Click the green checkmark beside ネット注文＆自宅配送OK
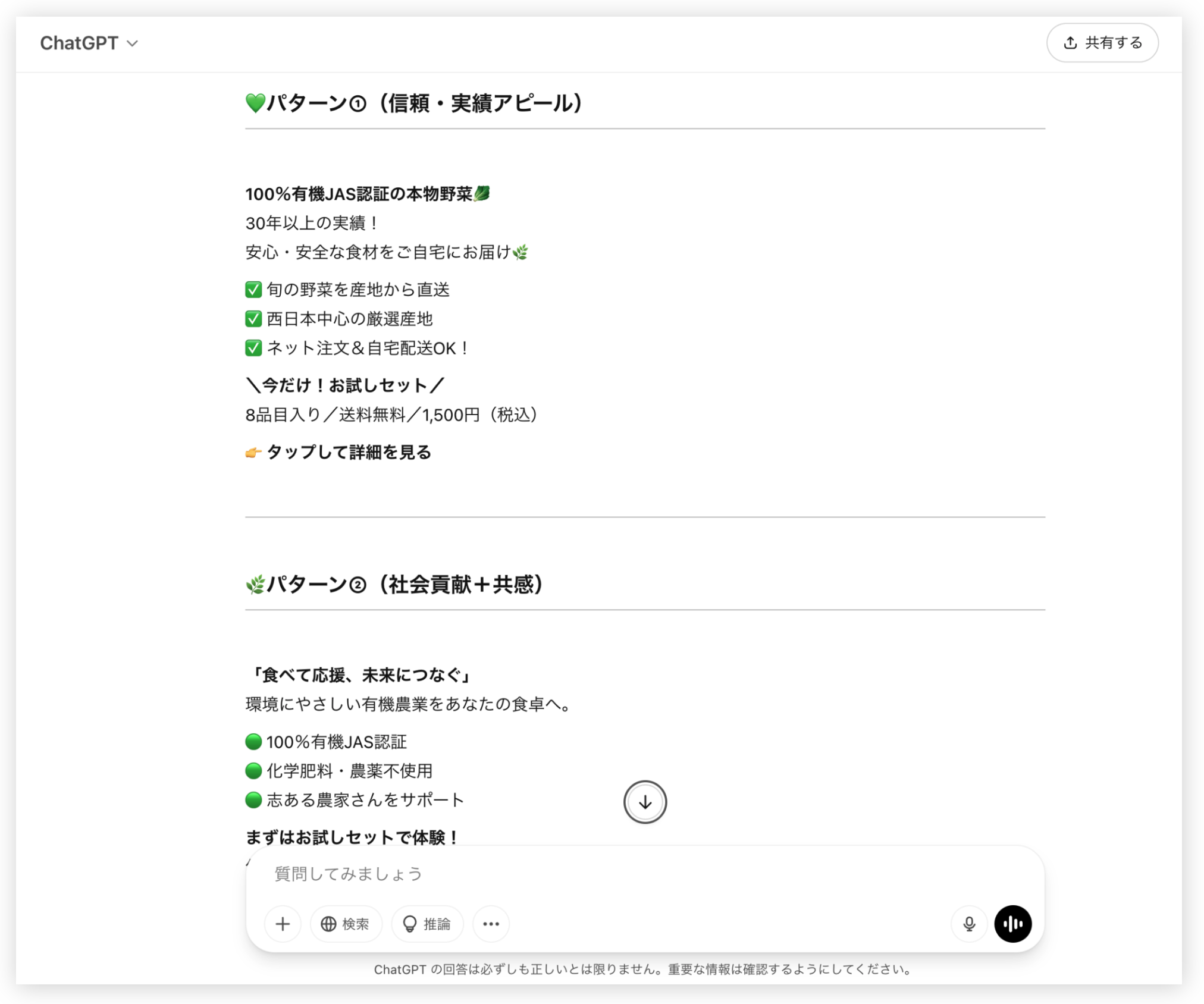The height and width of the screenshot is (1004, 1204). 253,348
